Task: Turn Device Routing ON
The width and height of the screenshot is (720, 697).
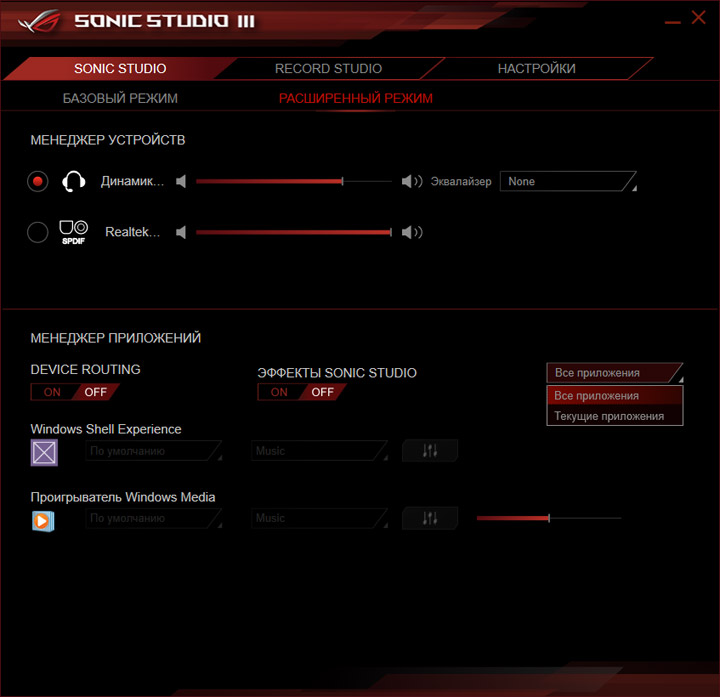Action: tap(52, 392)
